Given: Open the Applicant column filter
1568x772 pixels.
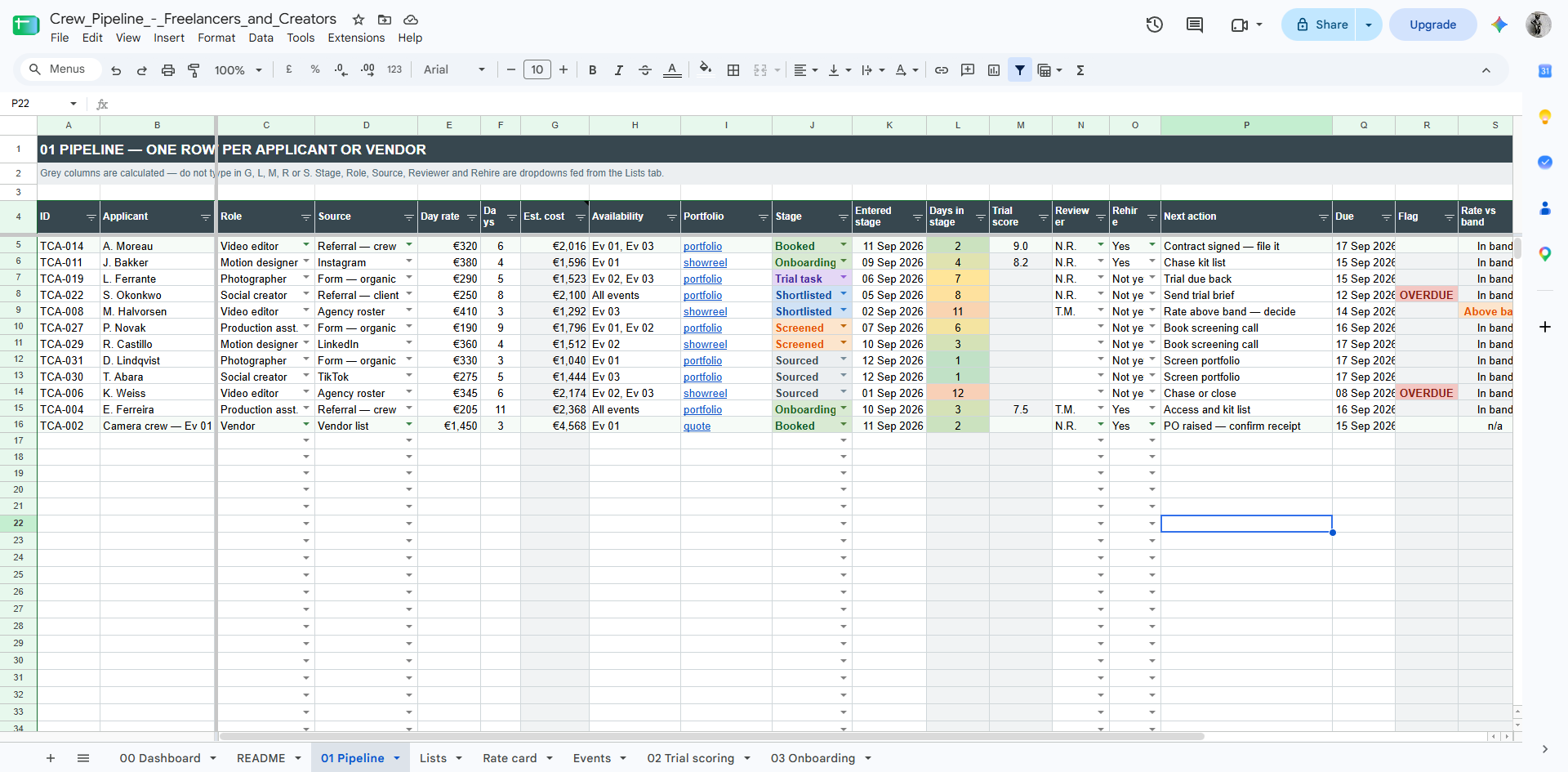Looking at the screenshot, I should [x=206, y=217].
